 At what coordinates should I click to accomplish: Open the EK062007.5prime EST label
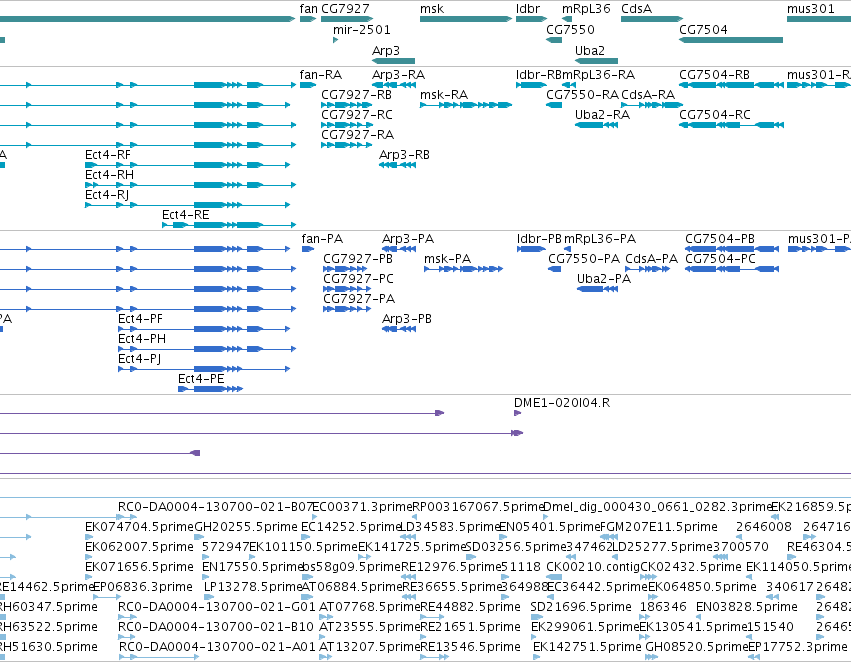(x=139, y=546)
